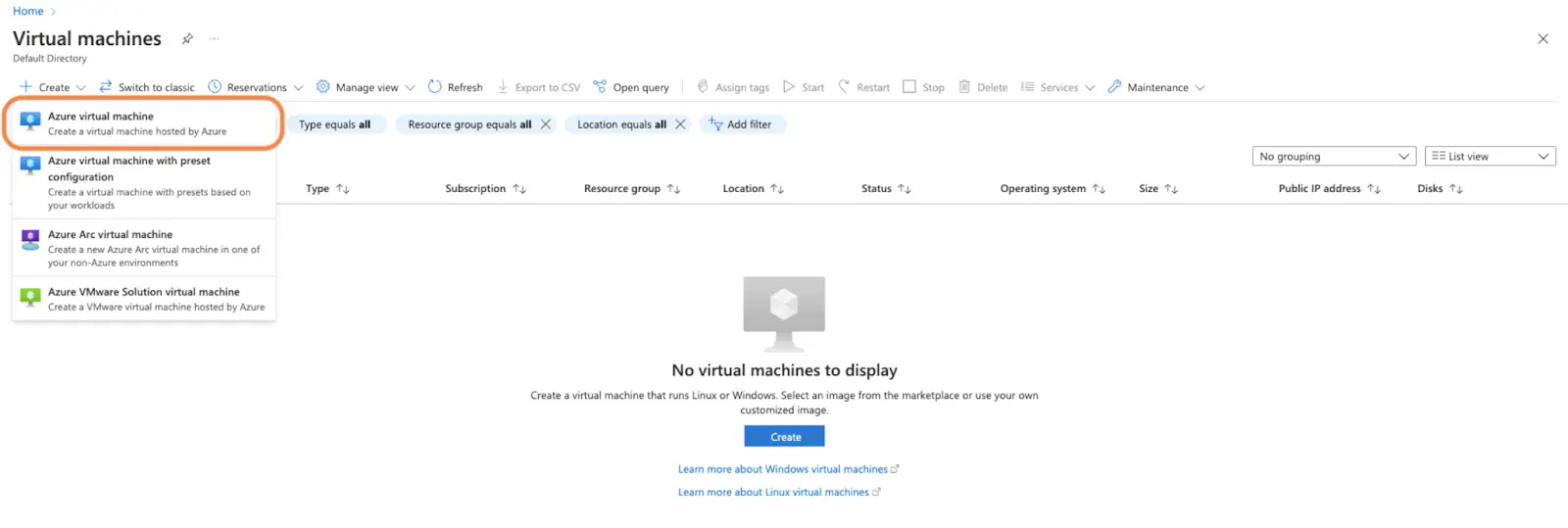The image size is (1568, 528).
Task: Click the Azure Arc virtual machine icon
Action: 30,239
